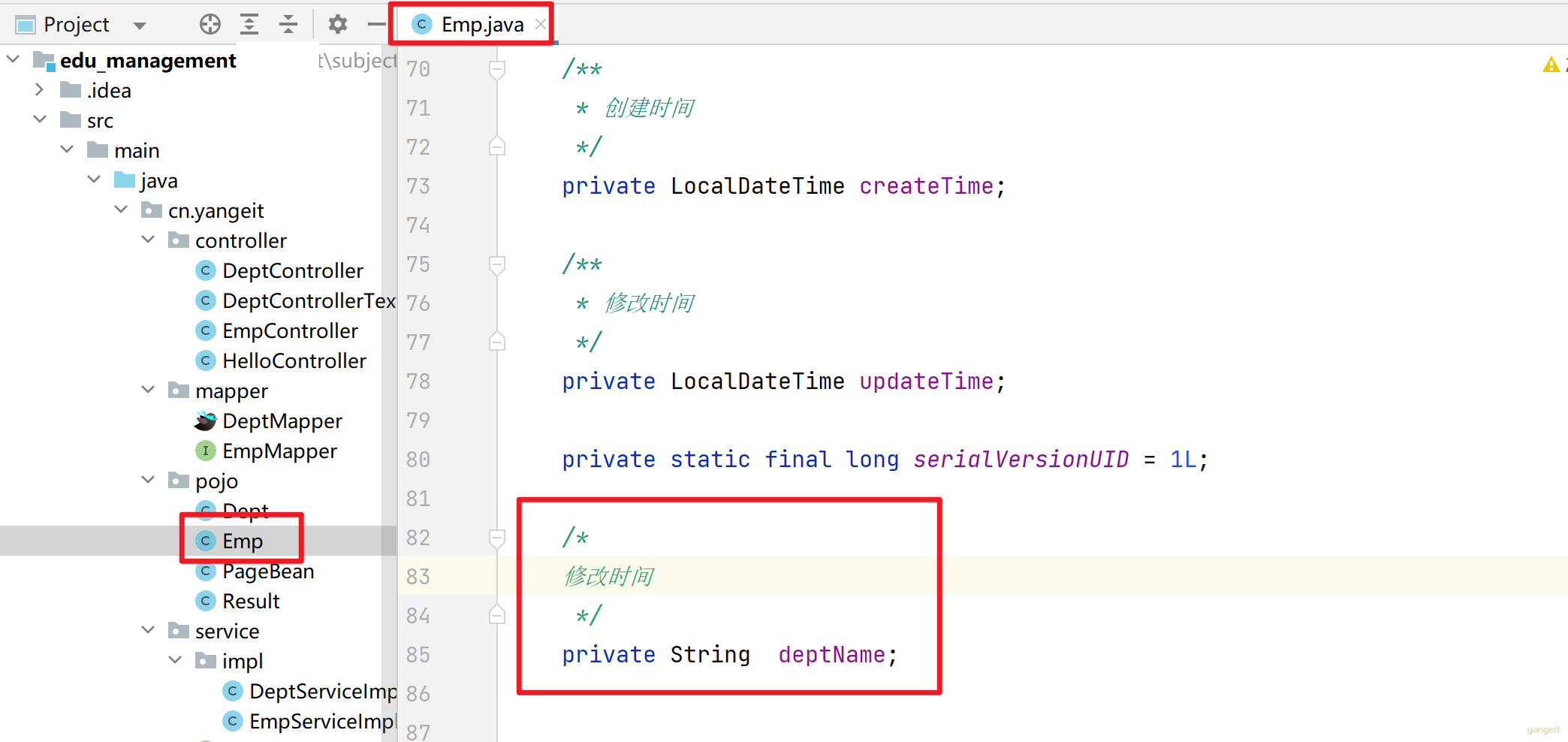Fold comment end marker at line 84
Image resolution: width=1568 pixels, height=742 pixels.
(x=497, y=615)
